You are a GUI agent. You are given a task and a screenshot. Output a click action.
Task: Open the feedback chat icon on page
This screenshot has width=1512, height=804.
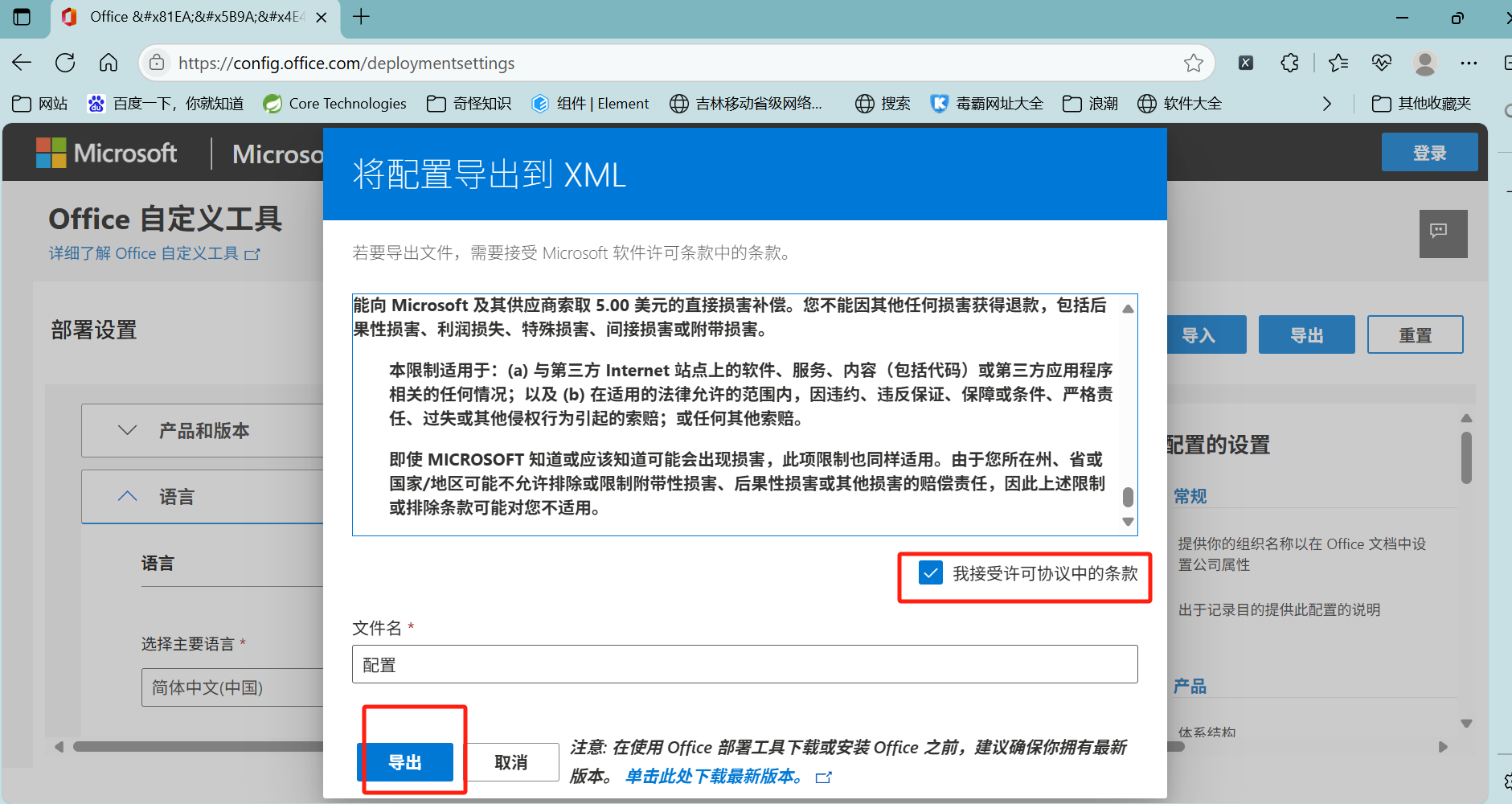click(1443, 233)
